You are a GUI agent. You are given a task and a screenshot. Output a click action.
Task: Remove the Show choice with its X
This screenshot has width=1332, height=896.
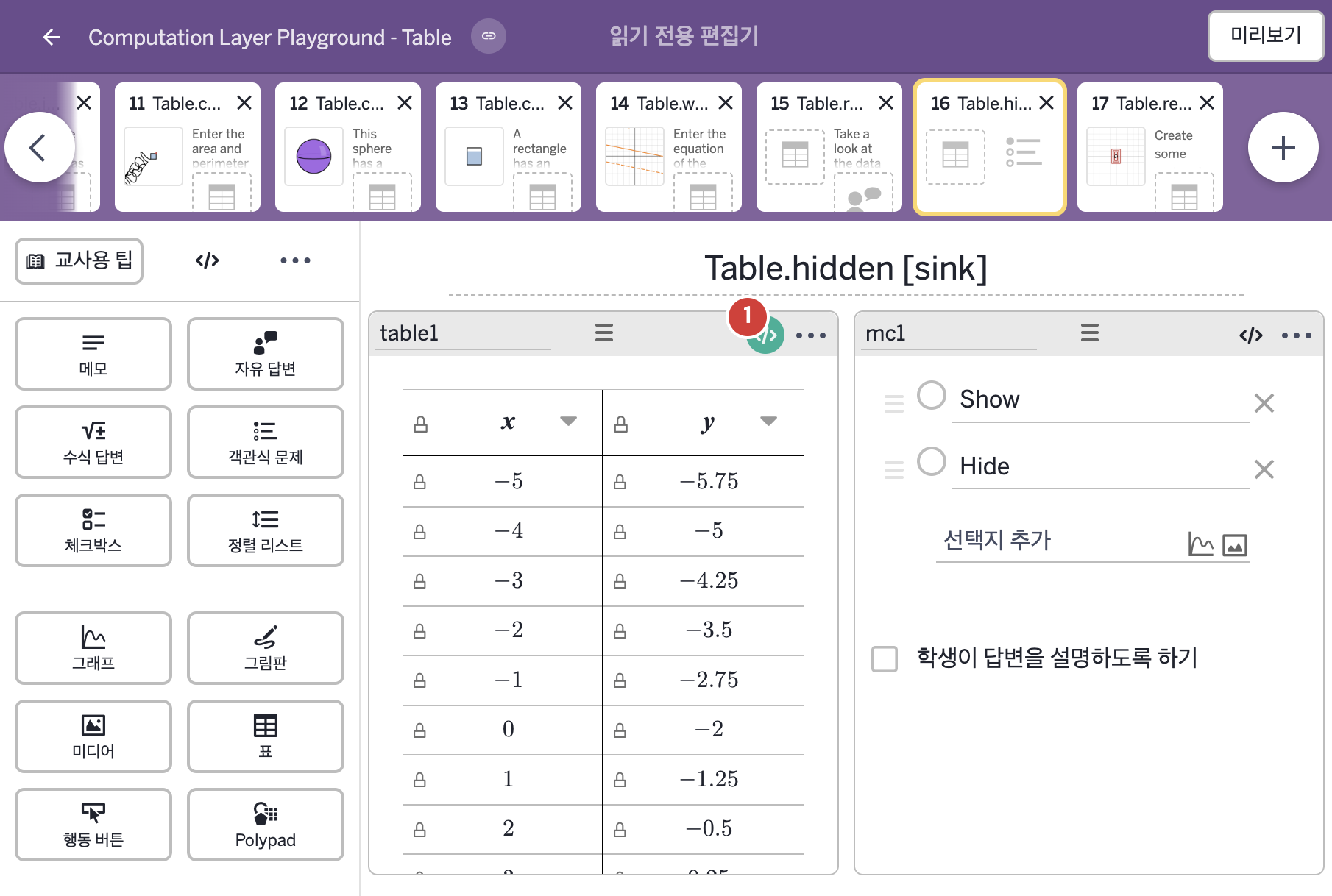[x=1264, y=402]
